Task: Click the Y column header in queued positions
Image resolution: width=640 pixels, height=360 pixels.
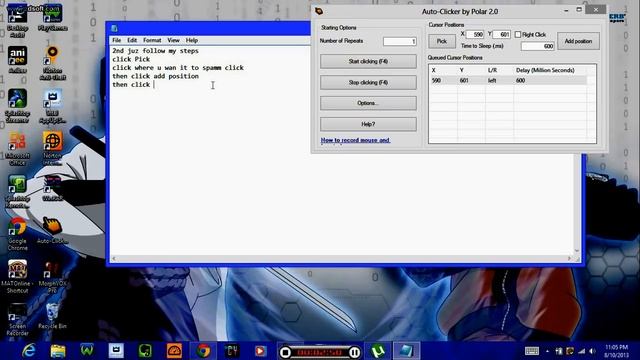Action: pyautogui.click(x=462, y=70)
